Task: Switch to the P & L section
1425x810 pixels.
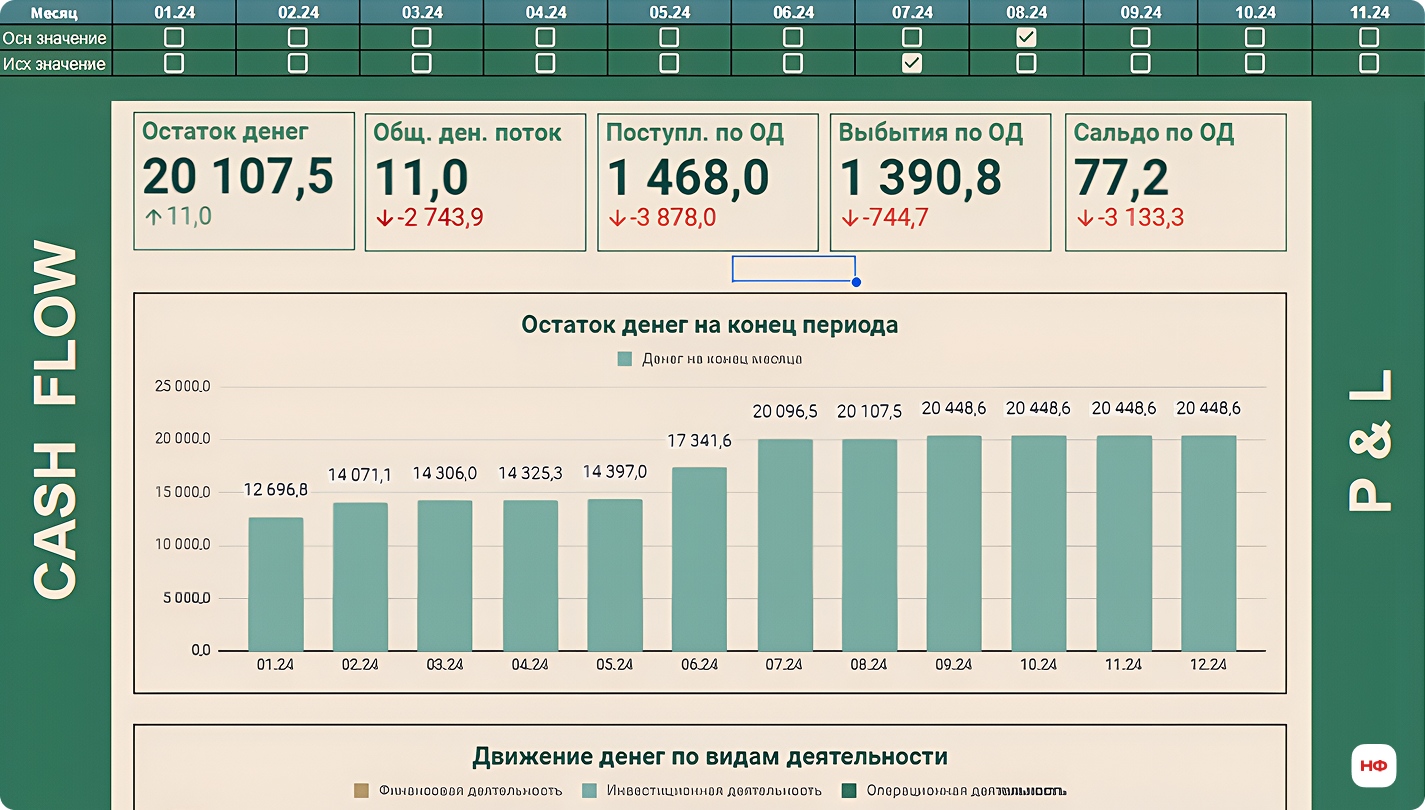Action: click(x=1369, y=440)
